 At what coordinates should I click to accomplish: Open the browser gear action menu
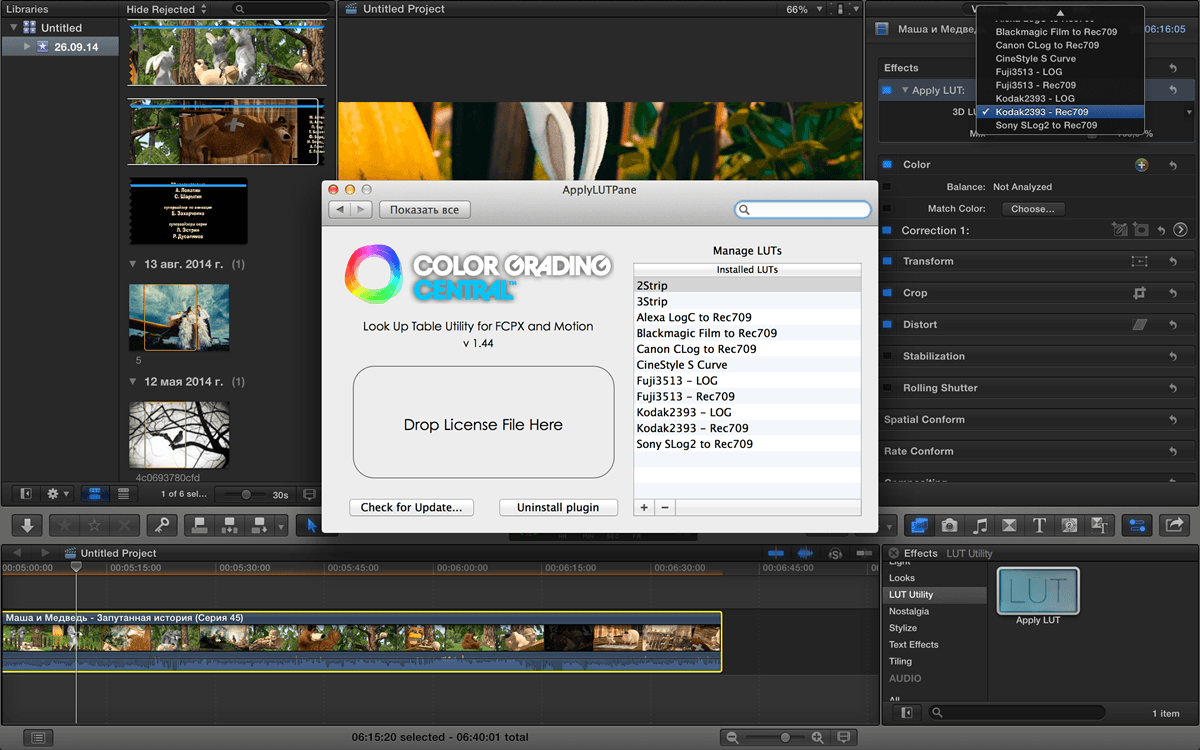(58, 494)
